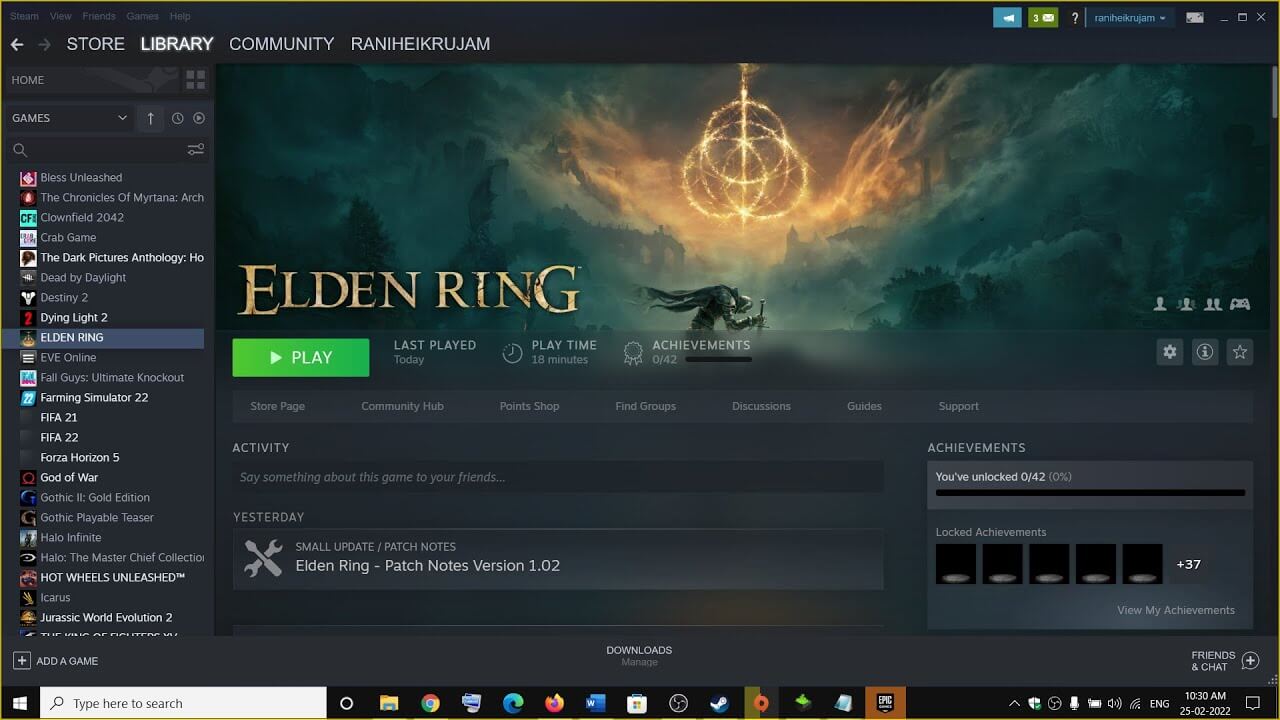Open the Find Groups link
Viewport: 1280px width, 720px height.
coord(645,406)
